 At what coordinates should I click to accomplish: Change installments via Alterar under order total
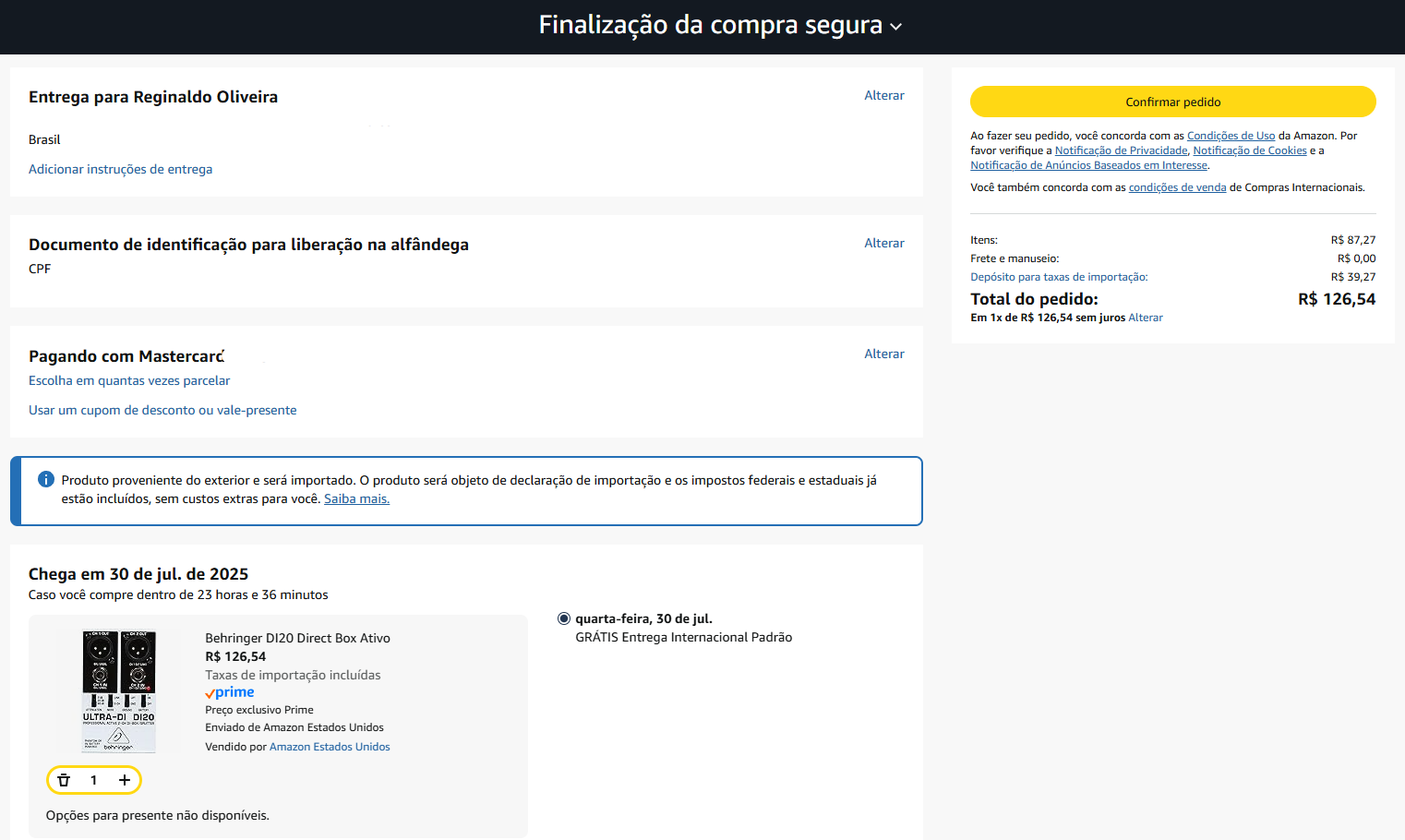click(x=1146, y=318)
